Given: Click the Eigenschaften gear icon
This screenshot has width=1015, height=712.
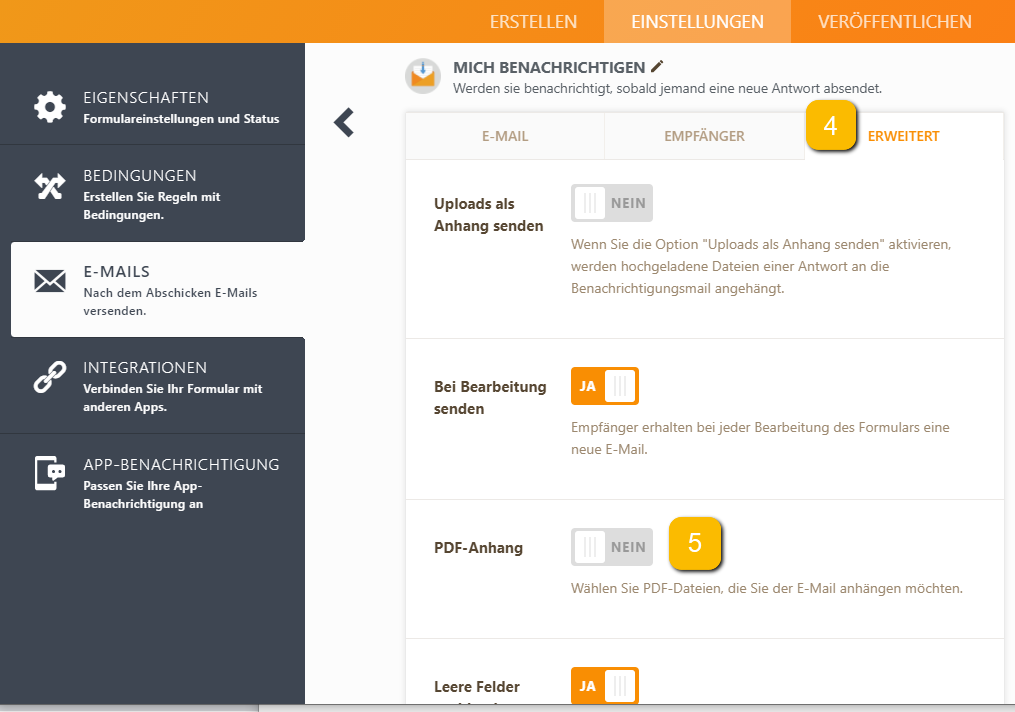Looking at the screenshot, I should pyautogui.click(x=50, y=107).
